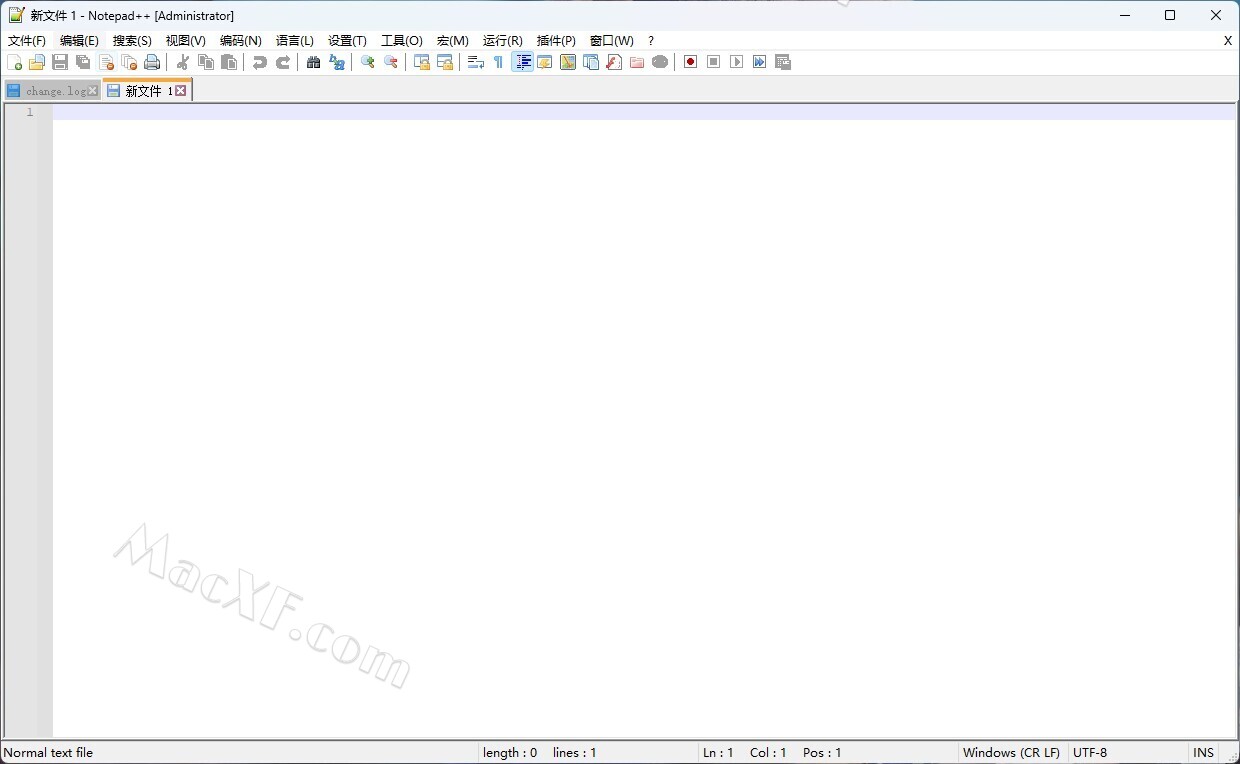The image size is (1240, 764).
Task: Maximize the Notepad++ window
Action: (1170, 15)
